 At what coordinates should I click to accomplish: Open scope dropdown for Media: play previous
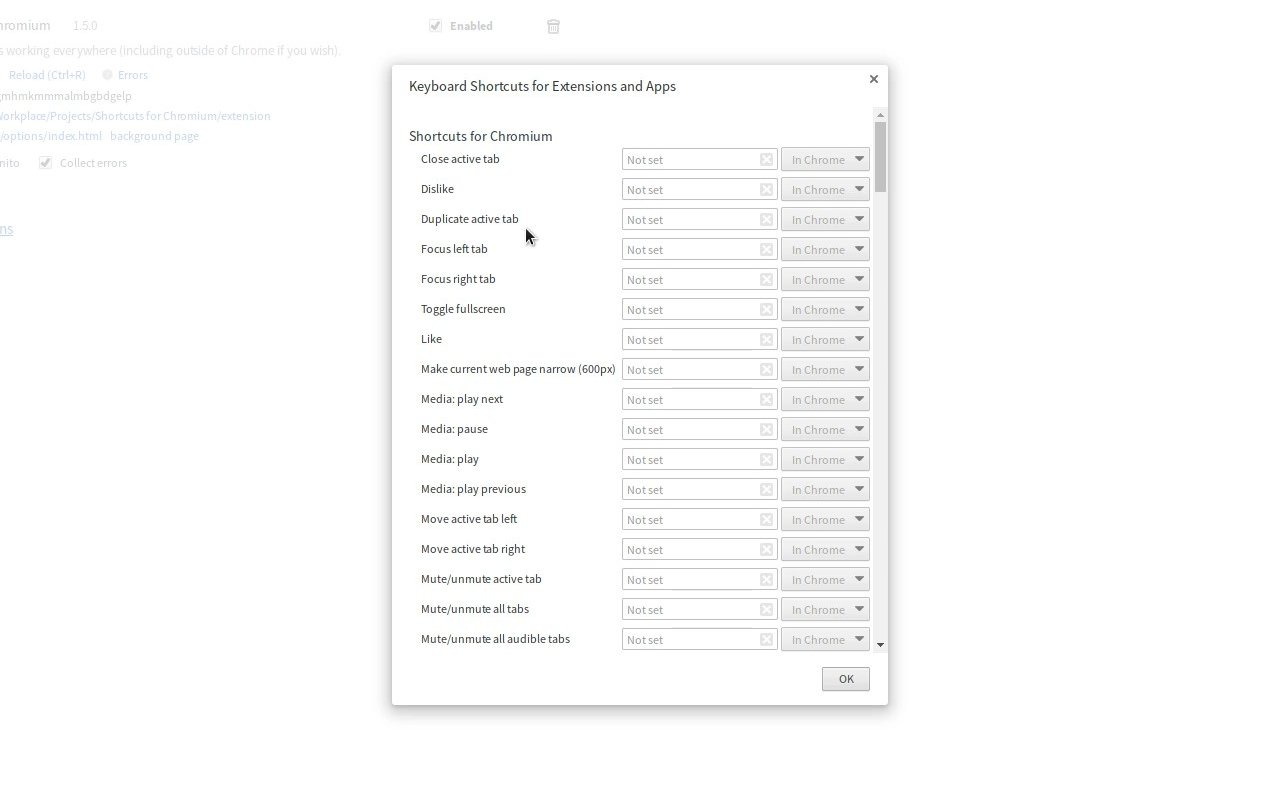[x=825, y=490]
